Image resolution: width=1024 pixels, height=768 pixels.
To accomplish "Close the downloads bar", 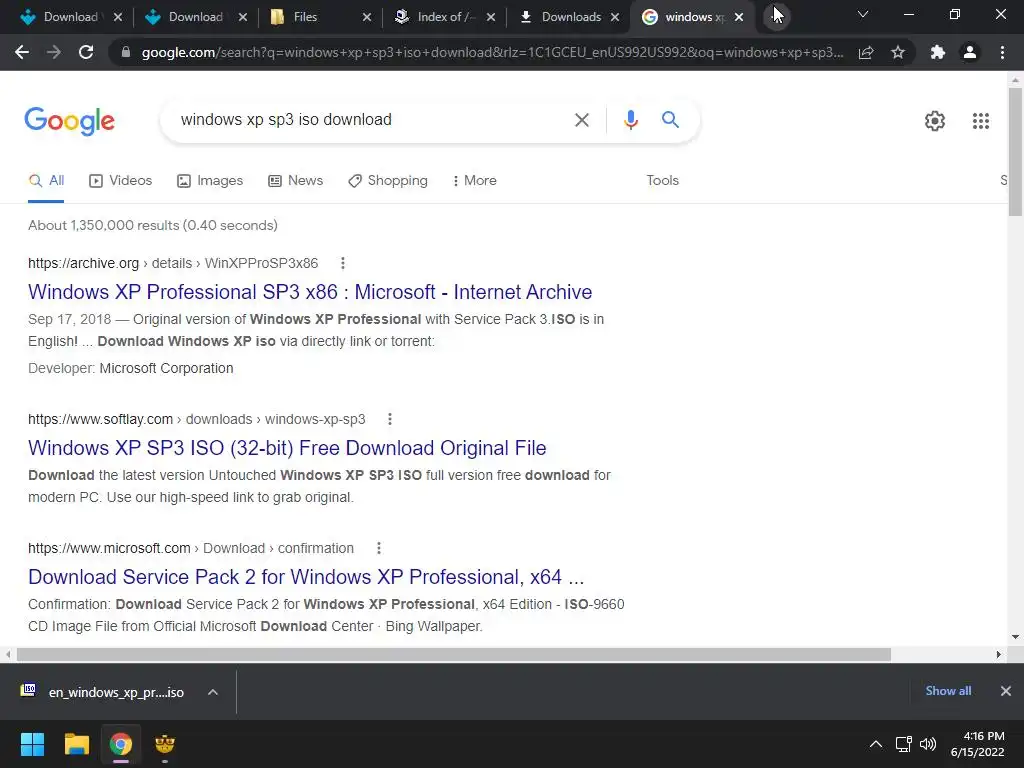I will [x=1006, y=691].
